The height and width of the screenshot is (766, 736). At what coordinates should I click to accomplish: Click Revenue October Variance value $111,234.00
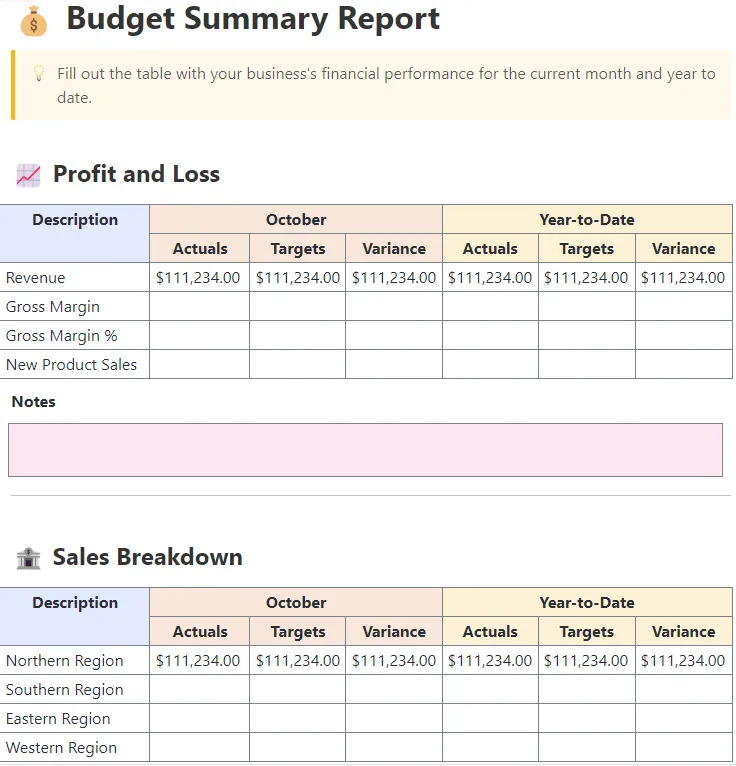[x=394, y=278]
